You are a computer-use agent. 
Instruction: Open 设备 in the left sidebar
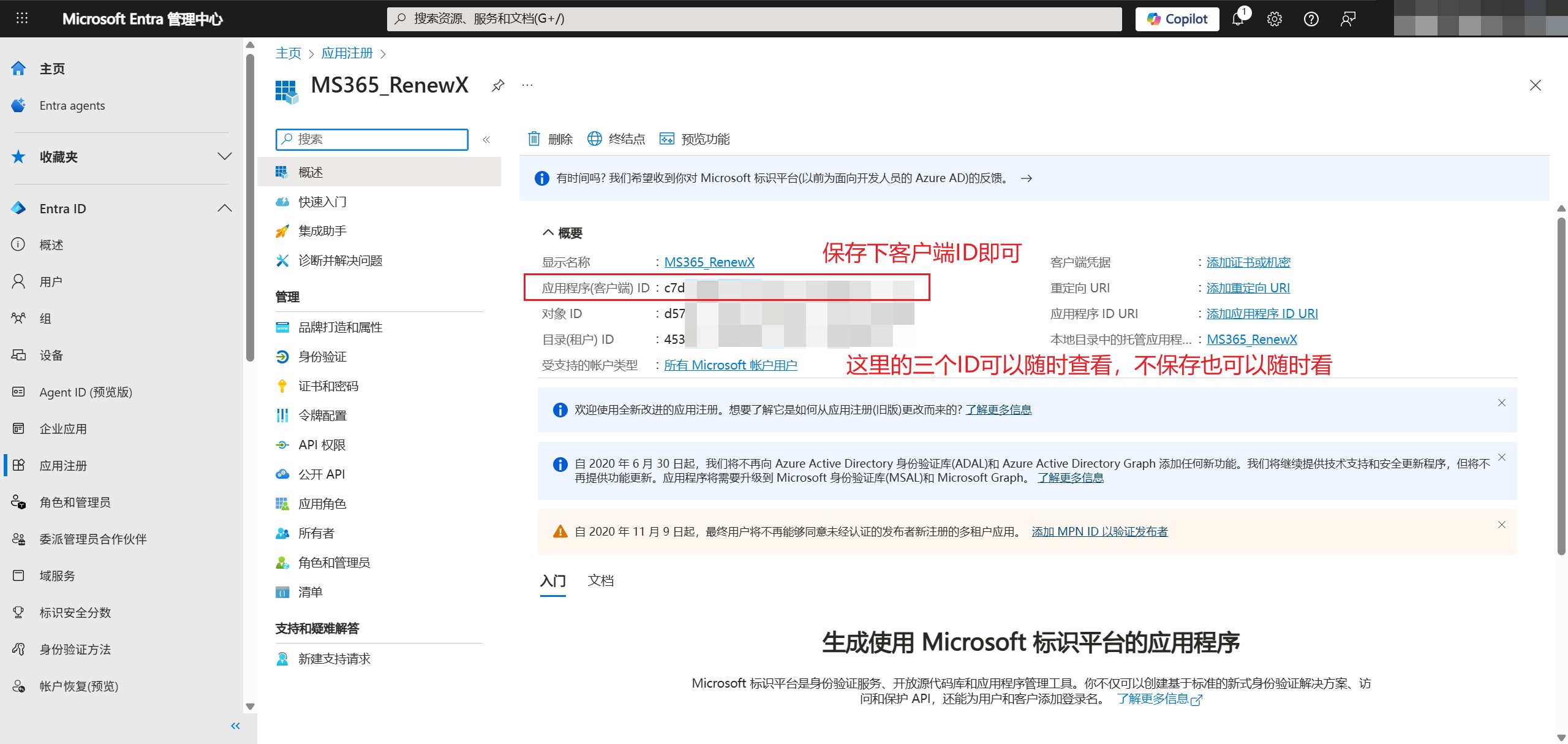pos(51,355)
